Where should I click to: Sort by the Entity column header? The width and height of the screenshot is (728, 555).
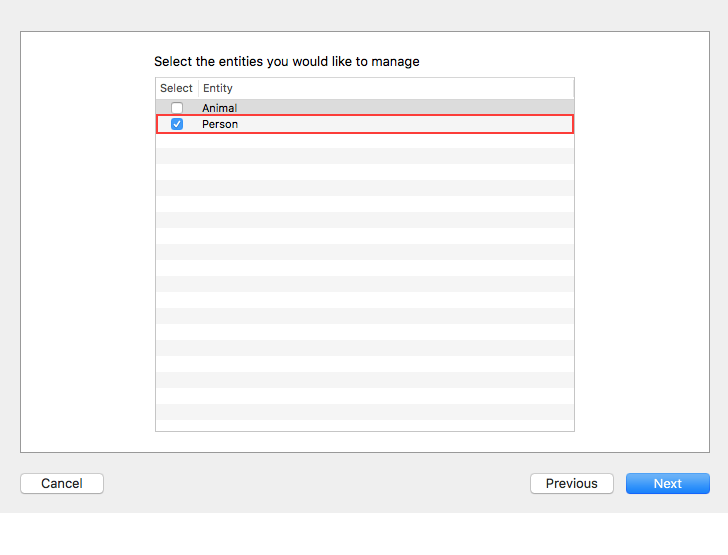218,88
